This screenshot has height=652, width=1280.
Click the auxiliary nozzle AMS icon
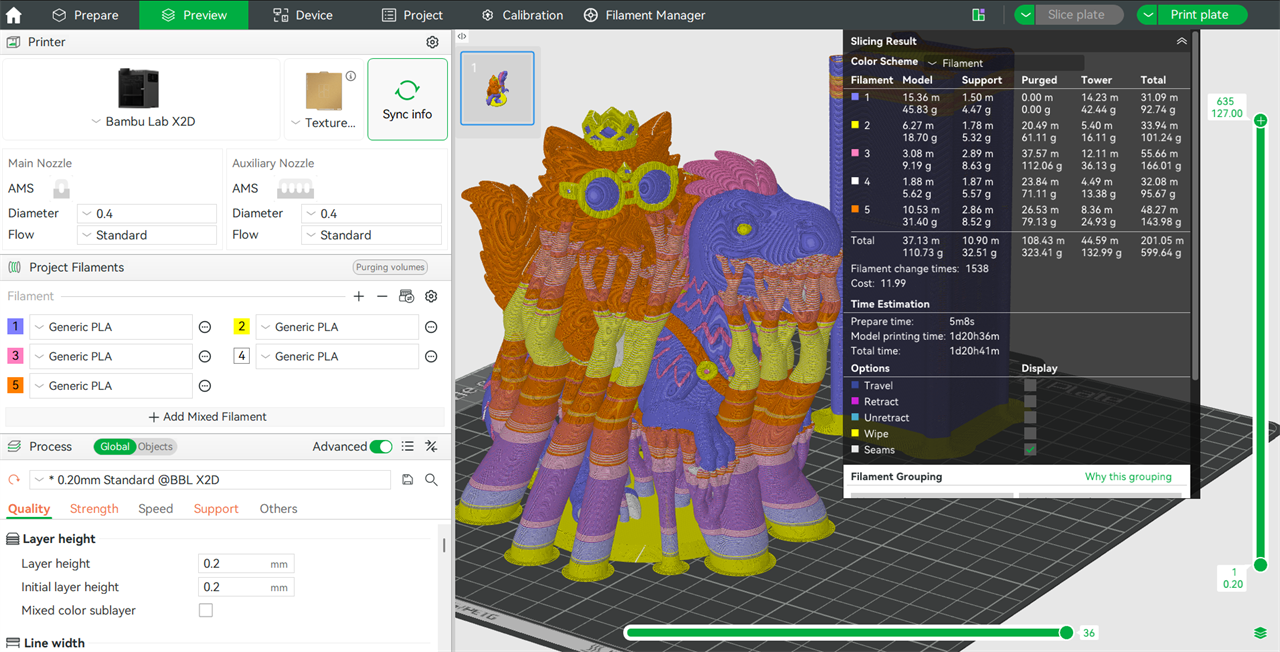[x=294, y=188]
